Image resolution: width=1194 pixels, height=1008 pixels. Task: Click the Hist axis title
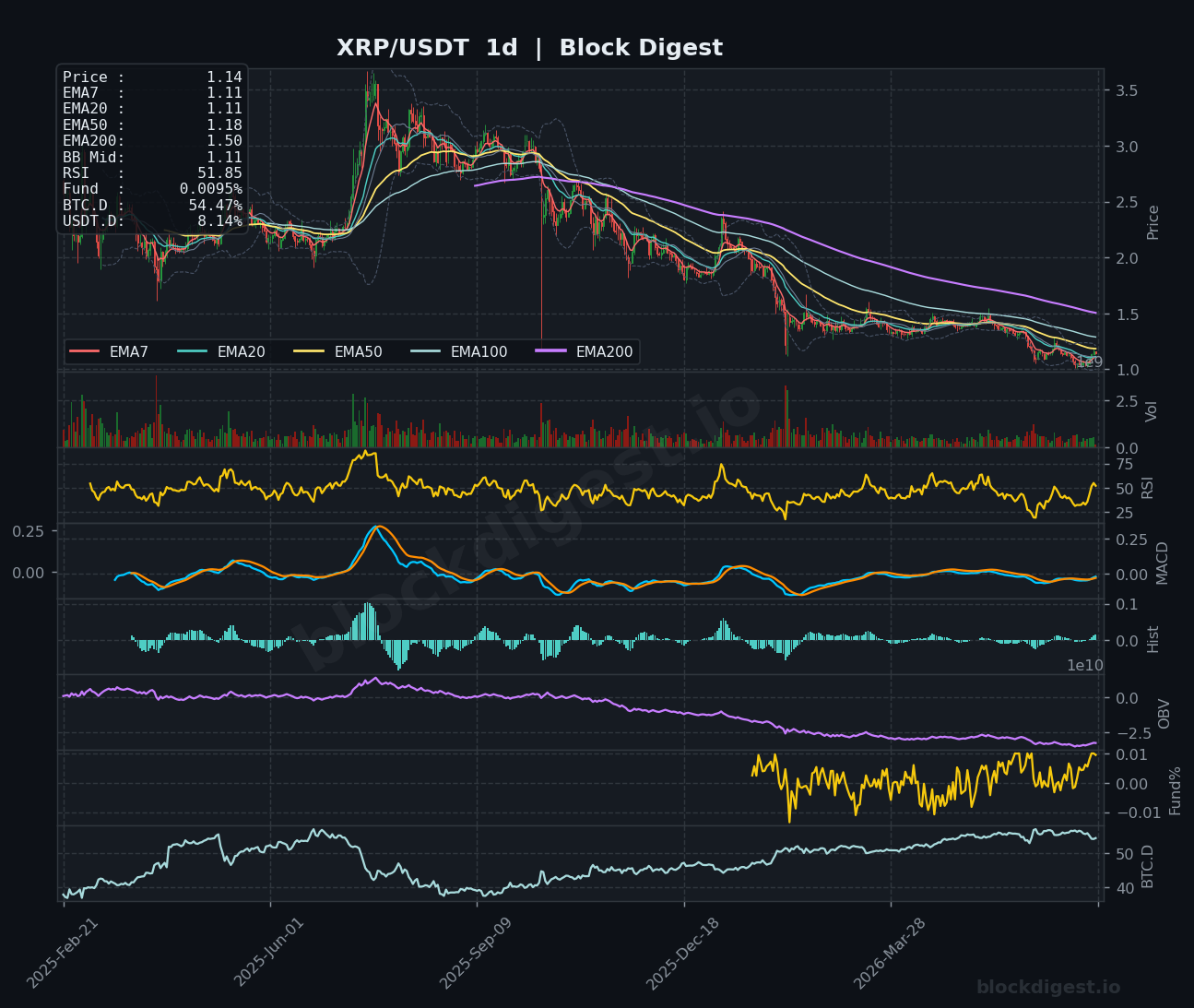[1153, 639]
